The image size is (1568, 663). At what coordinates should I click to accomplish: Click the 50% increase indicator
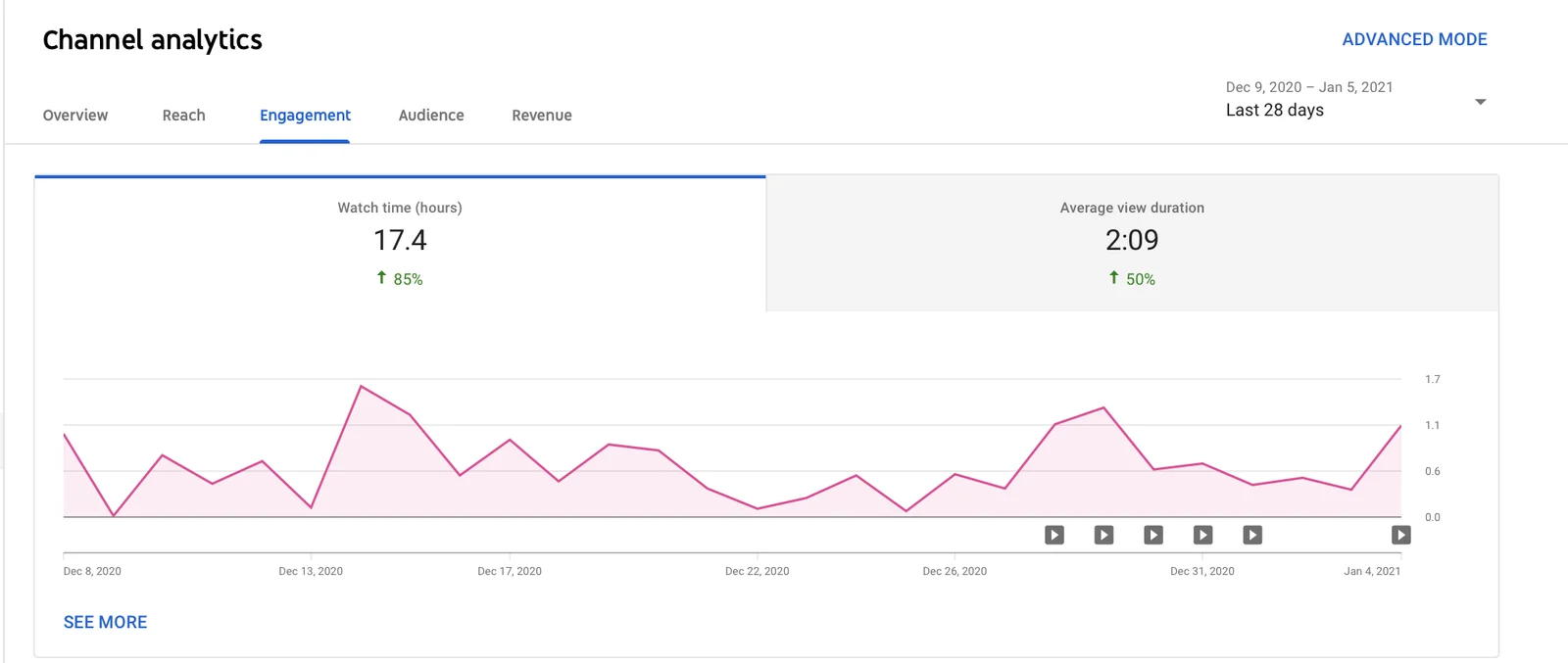(1132, 279)
